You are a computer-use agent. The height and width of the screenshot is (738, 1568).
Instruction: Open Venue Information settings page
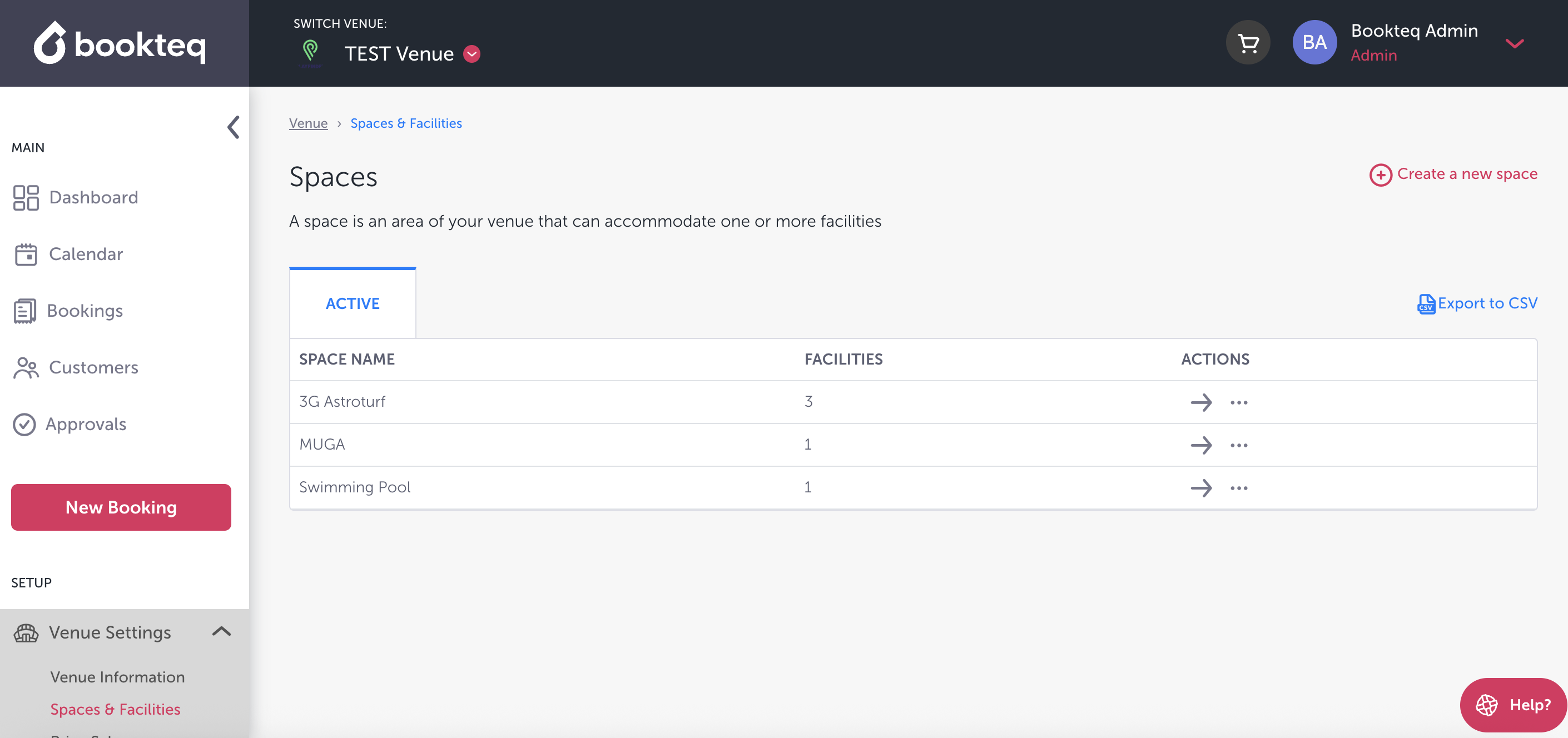pyautogui.click(x=117, y=676)
